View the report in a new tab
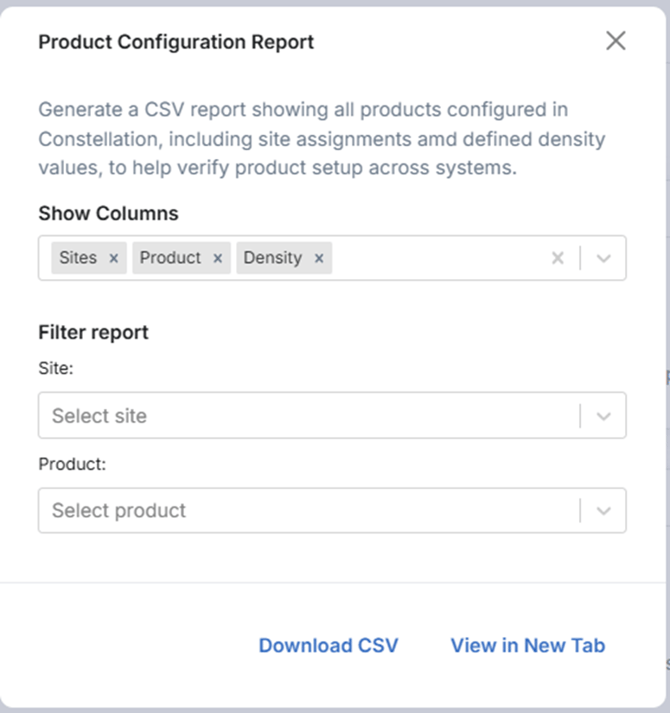Screen dimensions: 670x713 (528, 646)
